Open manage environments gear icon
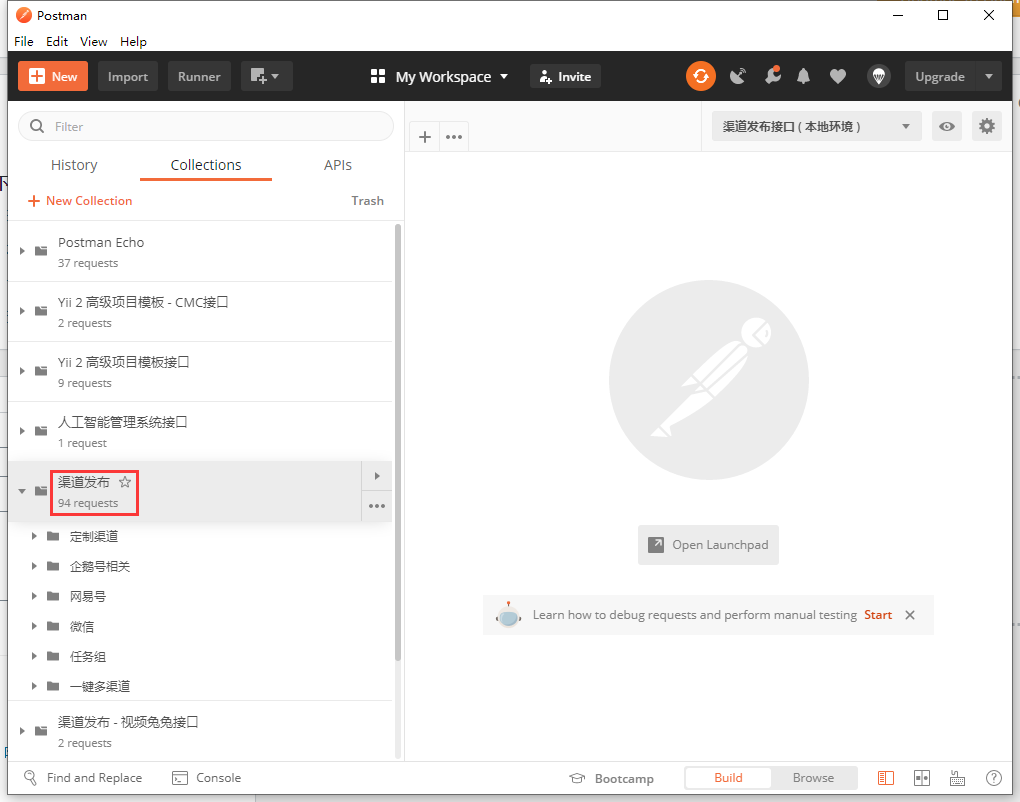Image resolution: width=1020 pixels, height=802 pixels. pyautogui.click(x=986, y=126)
